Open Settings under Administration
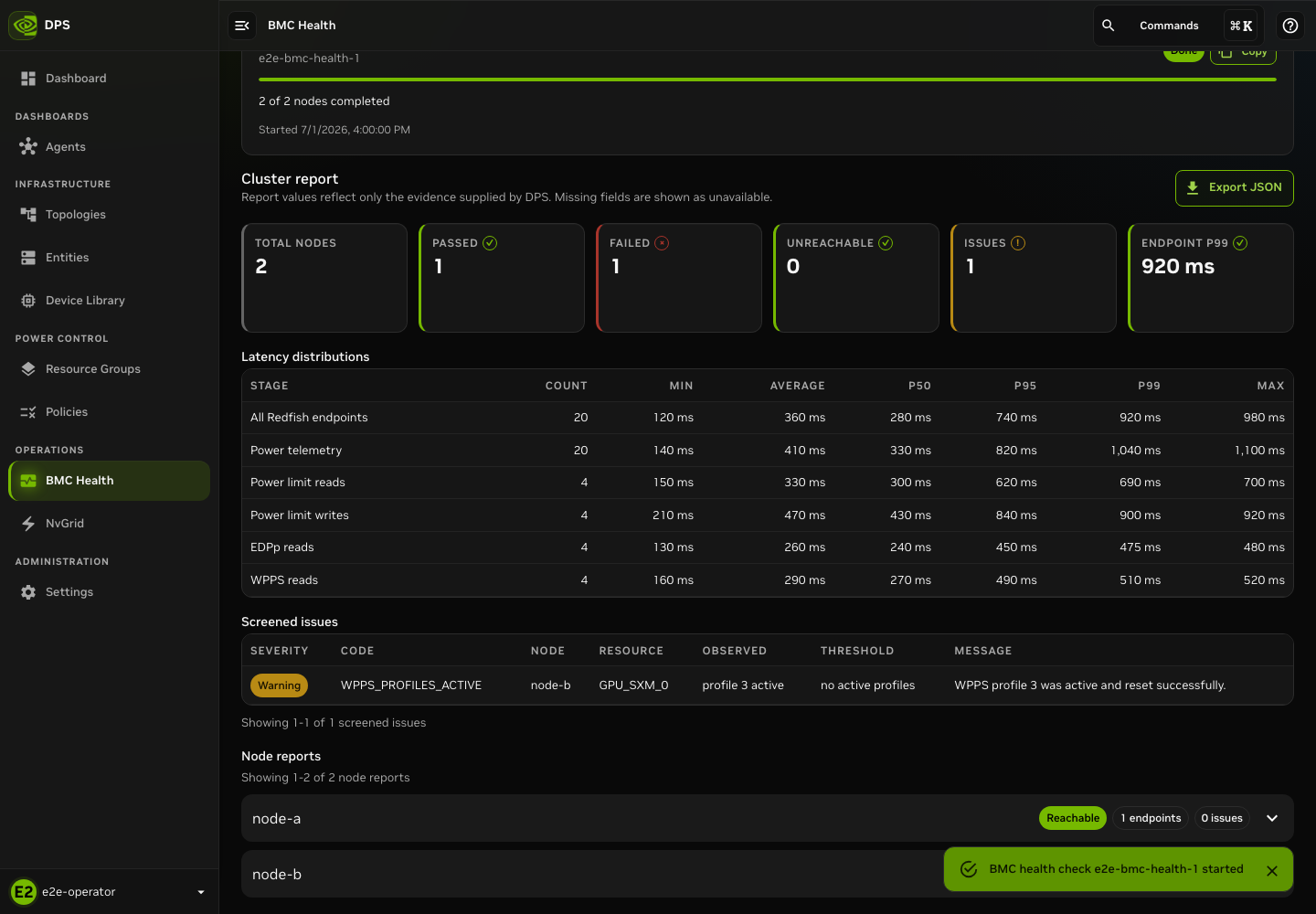Viewport: 1316px width, 914px height. pos(109,592)
